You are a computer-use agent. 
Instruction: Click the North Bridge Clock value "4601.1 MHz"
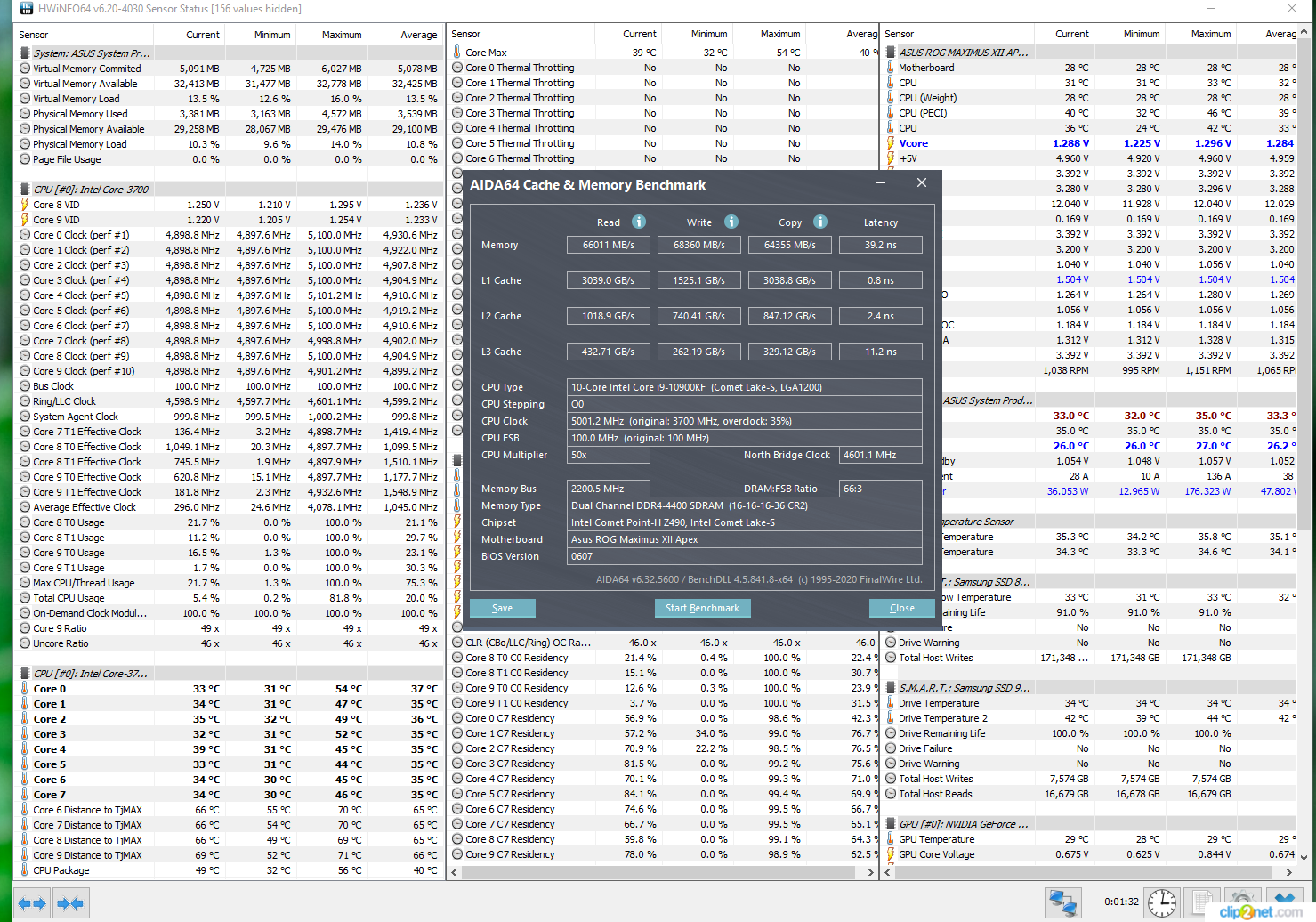[x=880, y=455]
